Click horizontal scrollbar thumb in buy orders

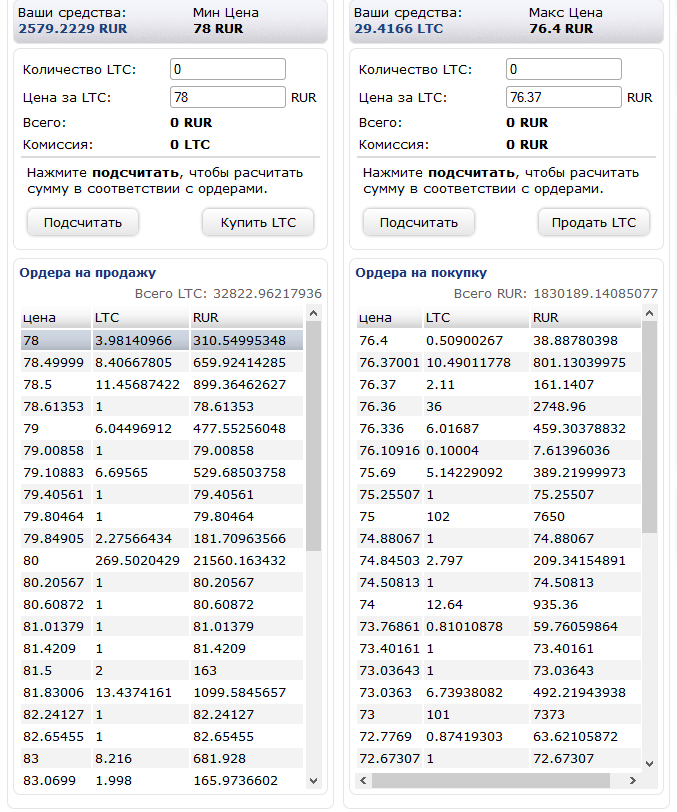point(491,780)
